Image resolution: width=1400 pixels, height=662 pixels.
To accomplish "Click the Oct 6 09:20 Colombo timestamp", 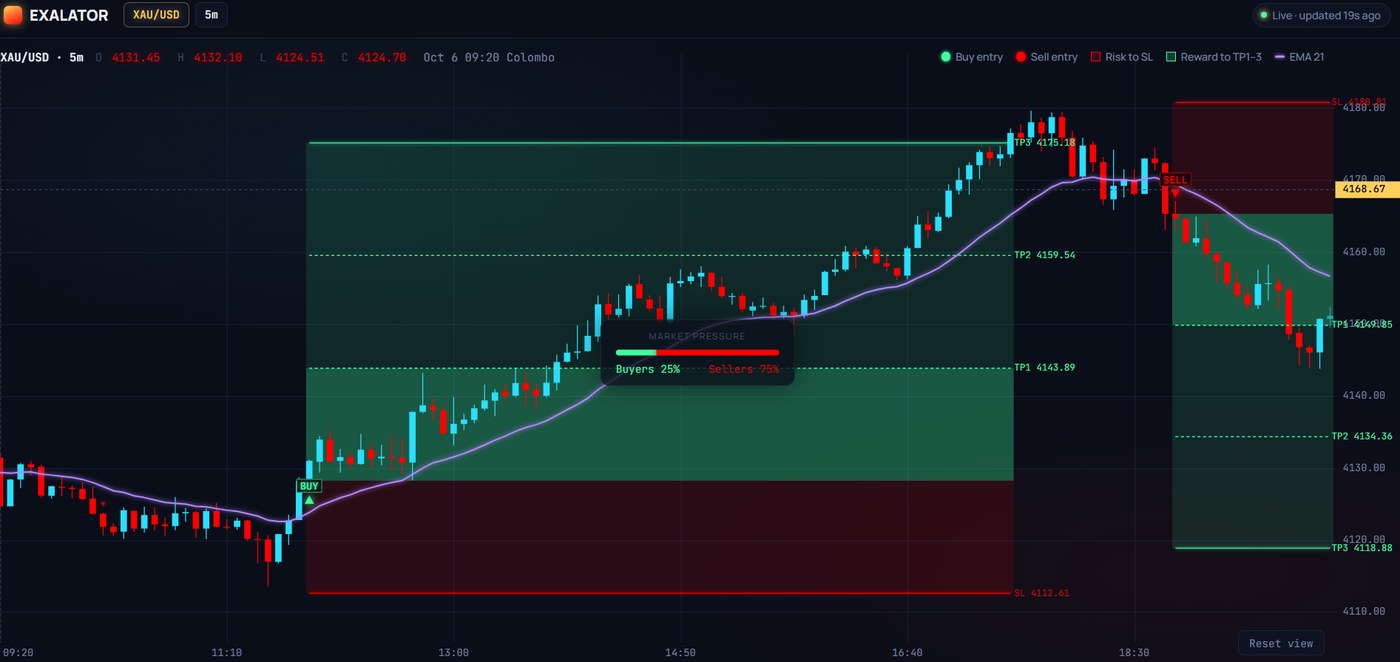I will pyautogui.click(x=489, y=58).
